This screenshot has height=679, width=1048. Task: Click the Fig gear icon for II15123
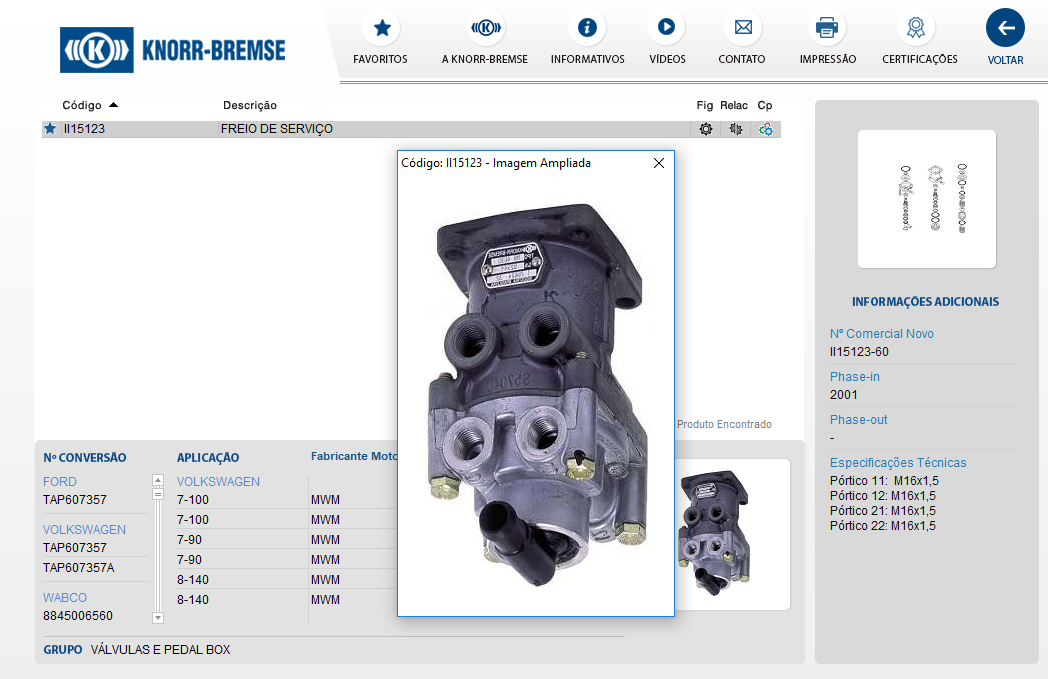pos(706,129)
